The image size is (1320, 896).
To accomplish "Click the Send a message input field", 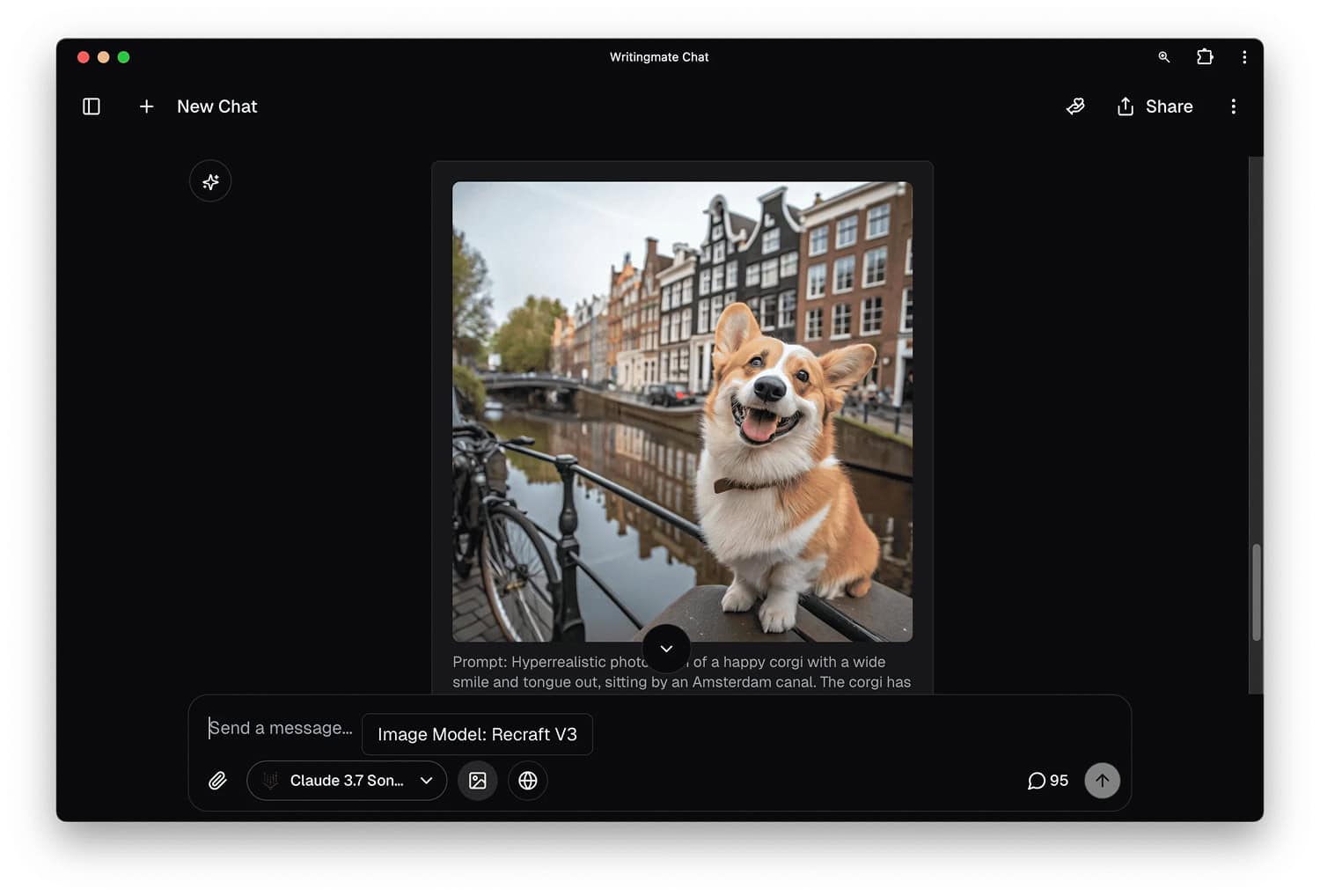I will (280, 728).
